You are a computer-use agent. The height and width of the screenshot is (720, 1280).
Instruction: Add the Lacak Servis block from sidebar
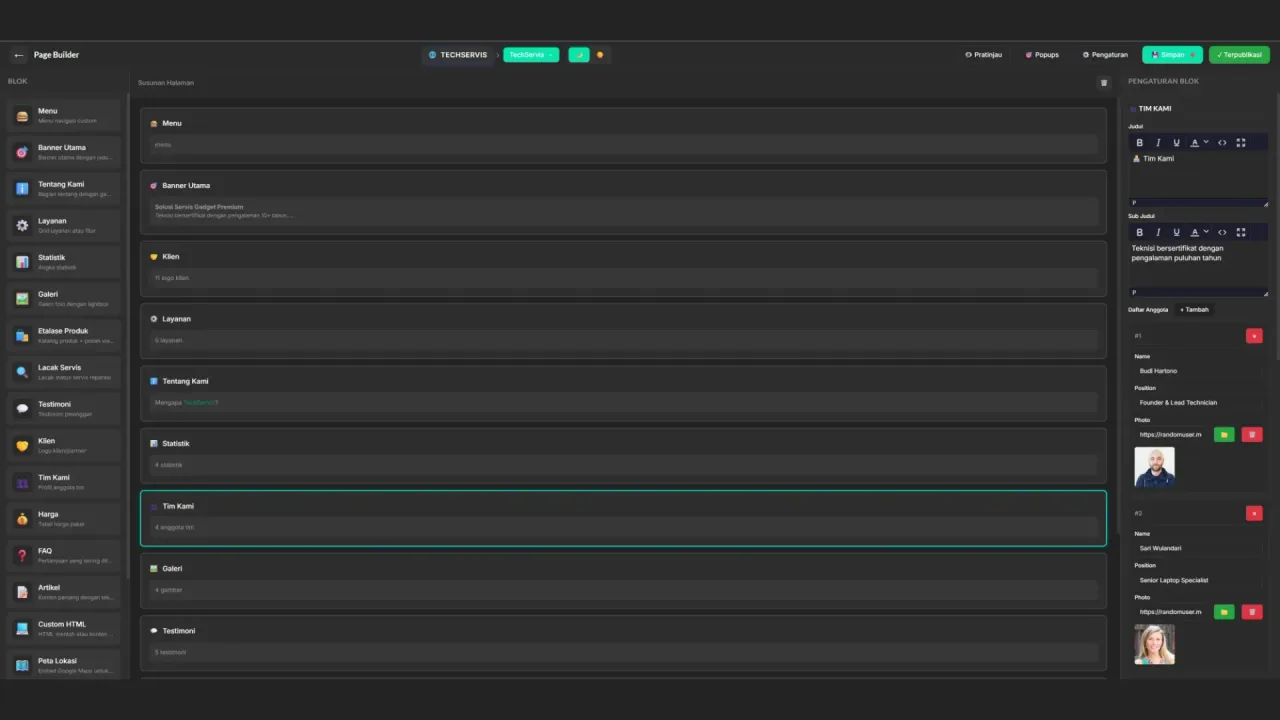click(64, 372)
